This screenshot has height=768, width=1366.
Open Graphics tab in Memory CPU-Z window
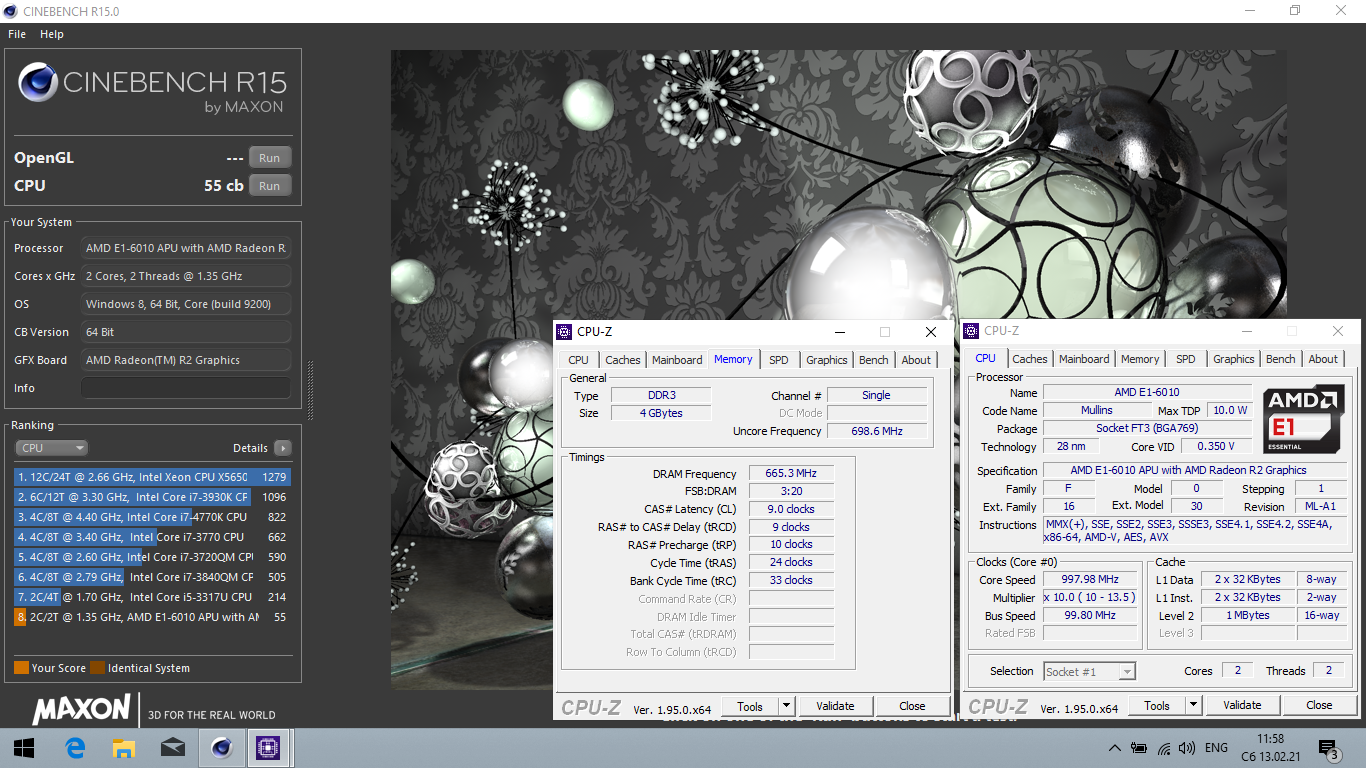tap(827, 360)
